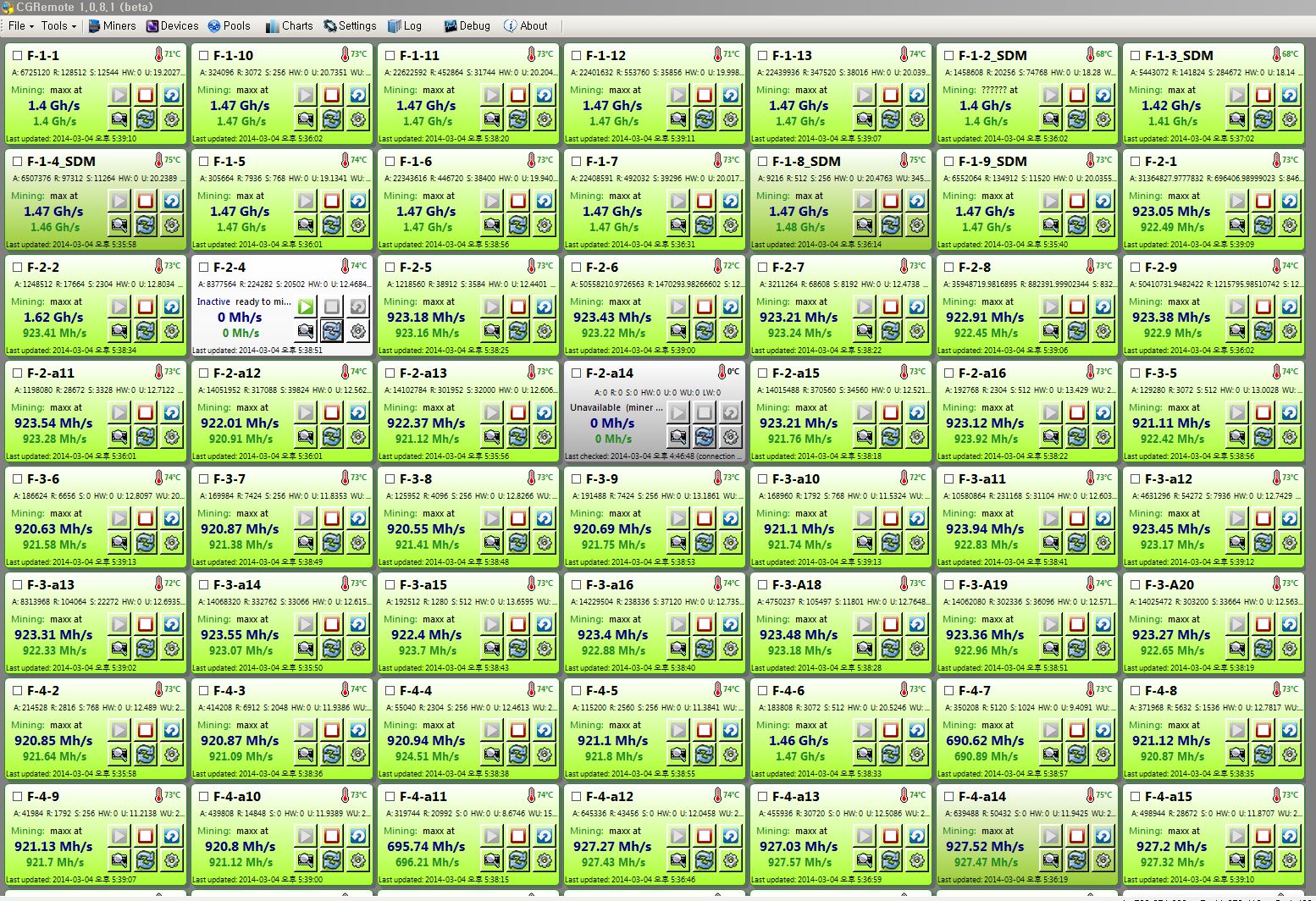Restart miner F-1-10 with blue arrow icon
Image resolution: width=1316 pixels, height=901 pixels.
[x=358, y=95]
